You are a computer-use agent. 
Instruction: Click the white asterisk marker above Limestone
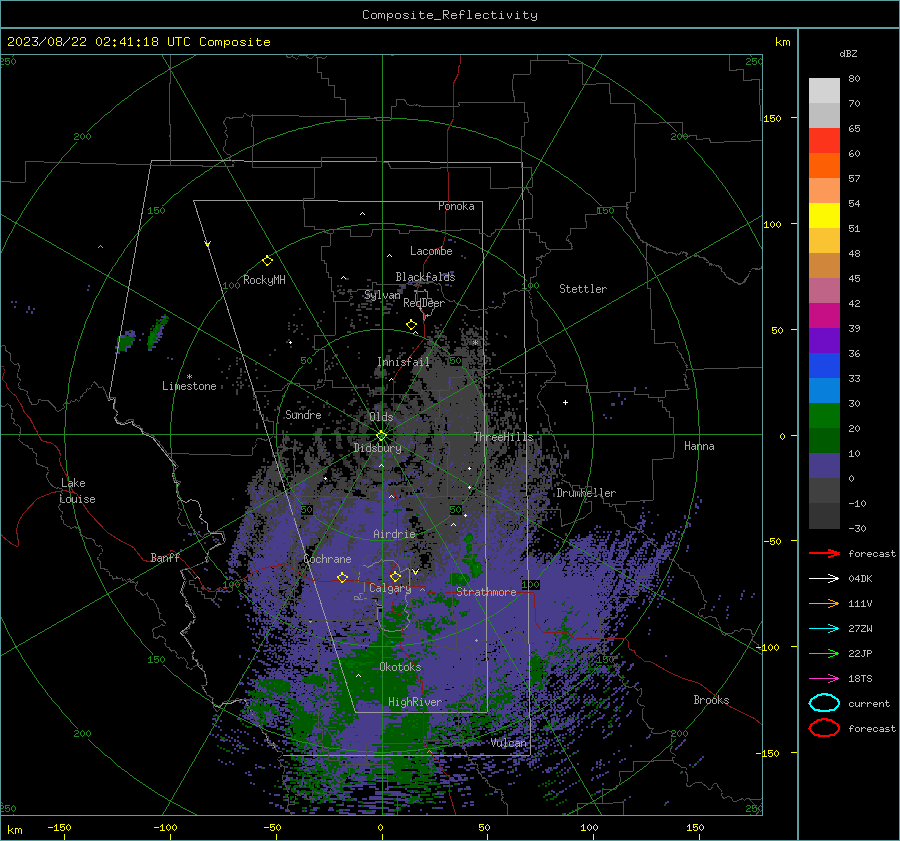click(189, 377)
